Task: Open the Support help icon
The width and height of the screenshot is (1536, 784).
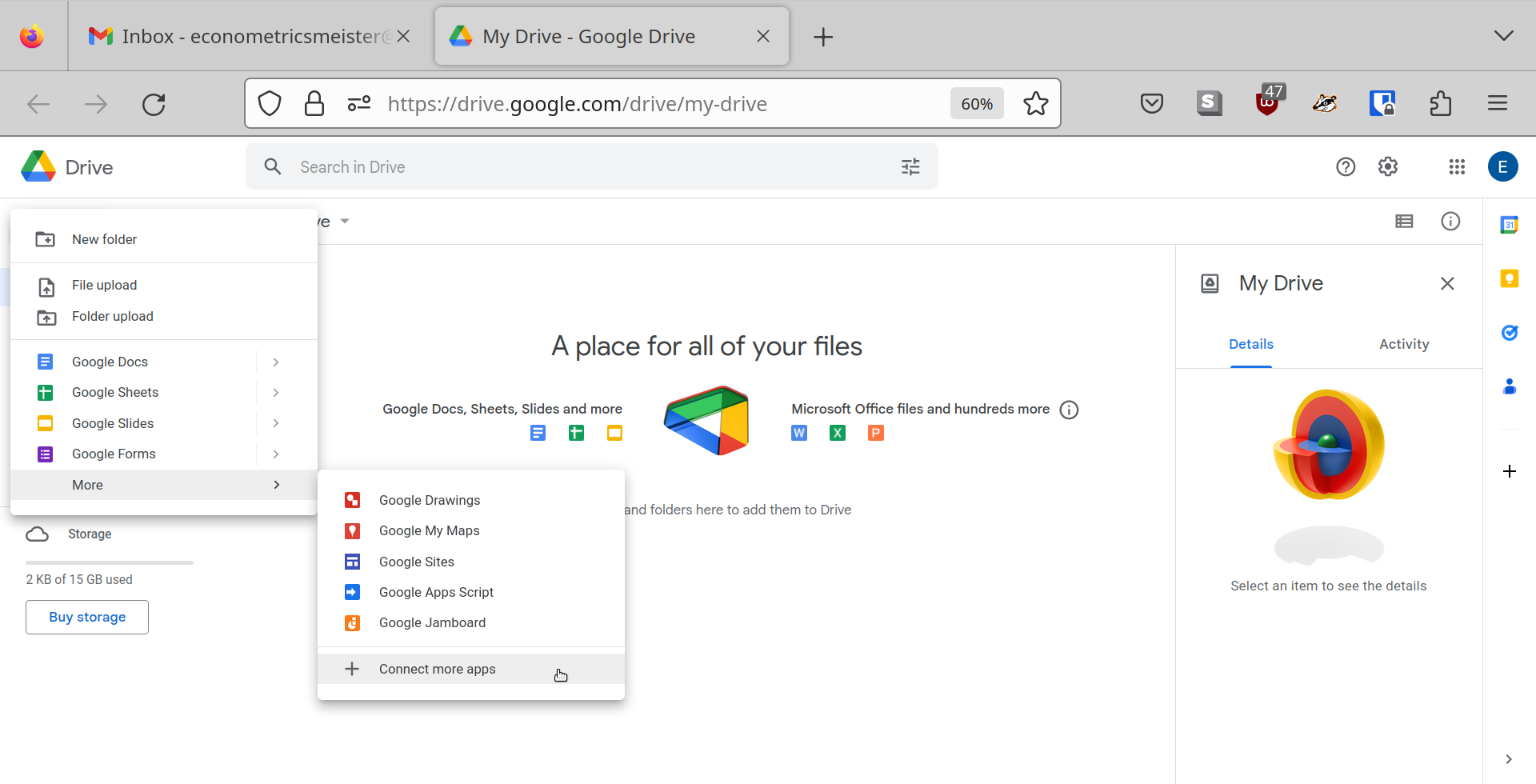Action: pyautogui.click(x=1346, y=166)
